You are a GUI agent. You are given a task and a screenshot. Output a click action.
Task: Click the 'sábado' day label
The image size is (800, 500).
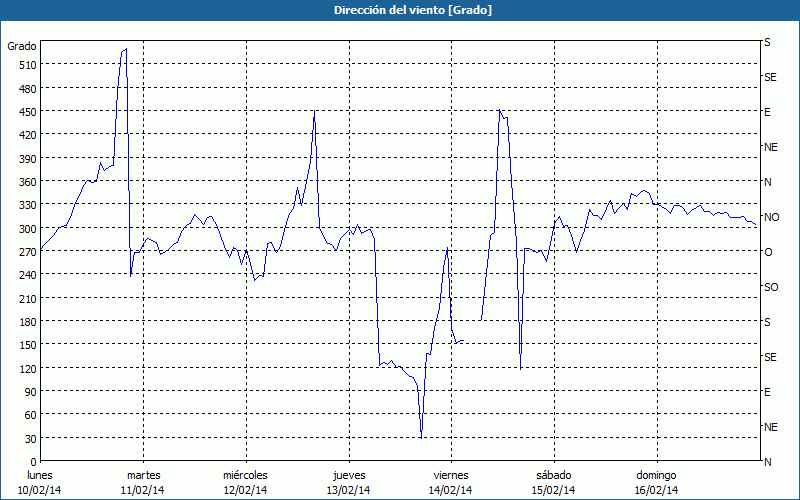[553, 475]
